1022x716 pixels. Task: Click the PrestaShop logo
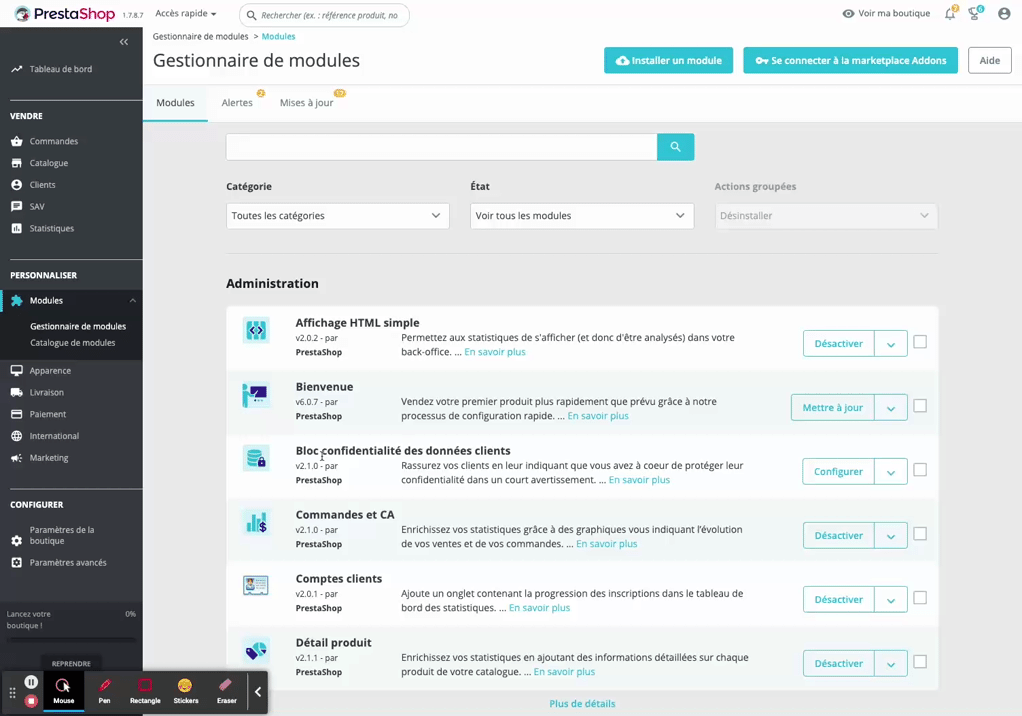65,14
